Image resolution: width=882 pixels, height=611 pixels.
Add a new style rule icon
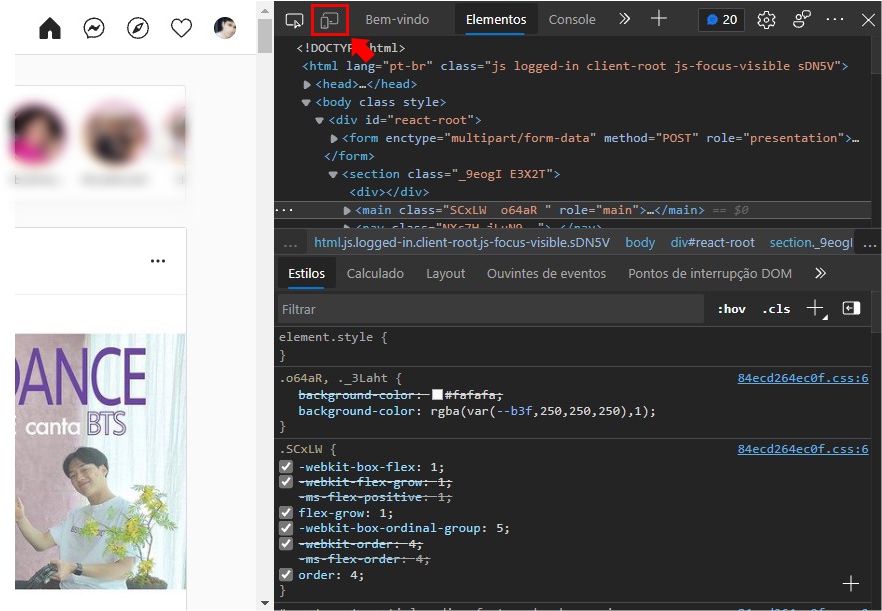pos(816,308)
